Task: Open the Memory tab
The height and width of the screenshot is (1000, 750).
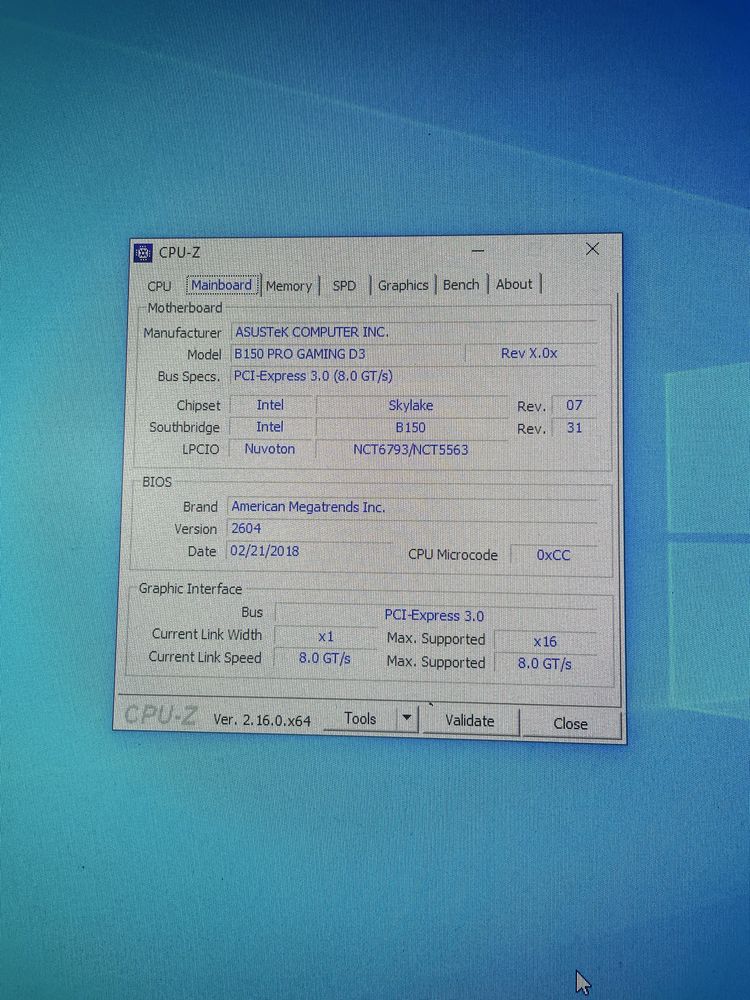Action: 289,286
